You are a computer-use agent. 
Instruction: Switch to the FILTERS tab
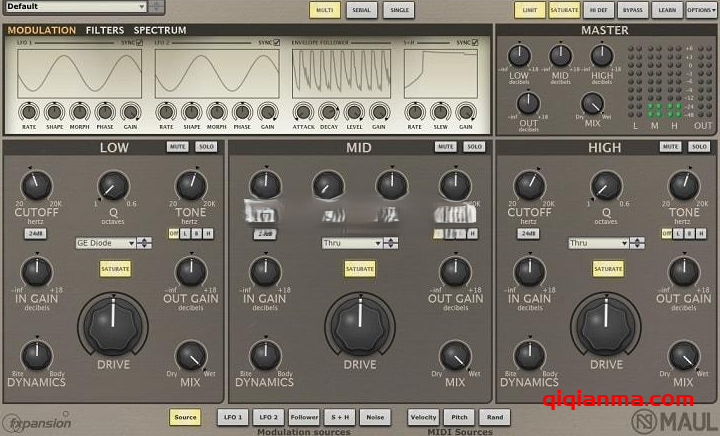point(105,31)
